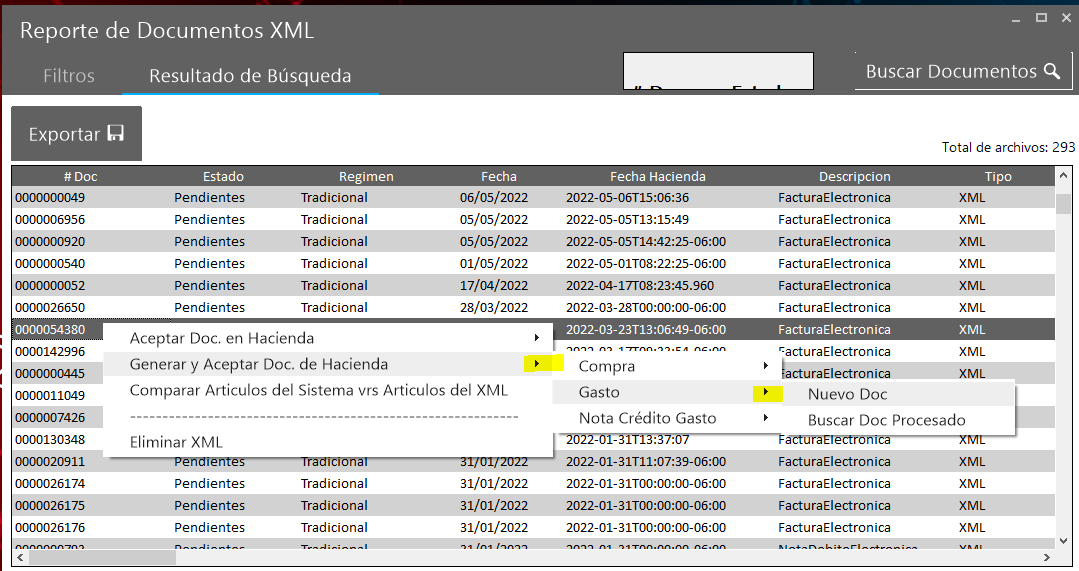Expand the Nota Crédito Gasto submenu arrow
This screenshot has height=571, width=1079.
766,418
